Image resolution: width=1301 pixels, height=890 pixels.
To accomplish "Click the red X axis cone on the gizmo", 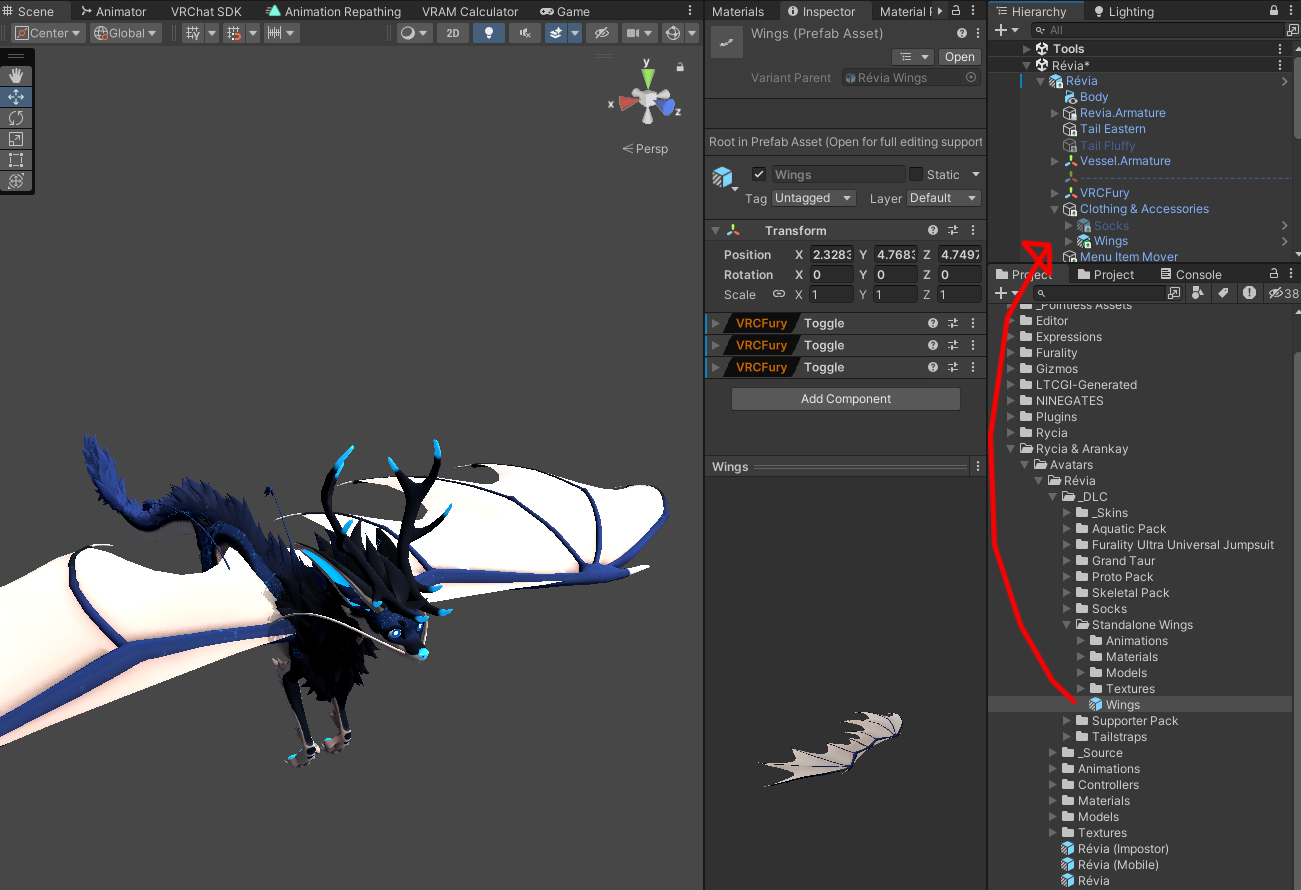I will click(x=628, y=102).
